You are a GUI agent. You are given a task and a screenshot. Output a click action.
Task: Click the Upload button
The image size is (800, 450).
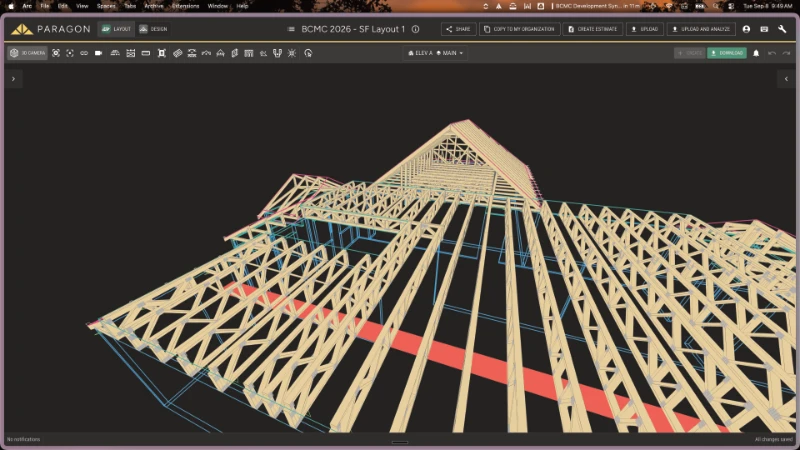(x=644, y=29)
